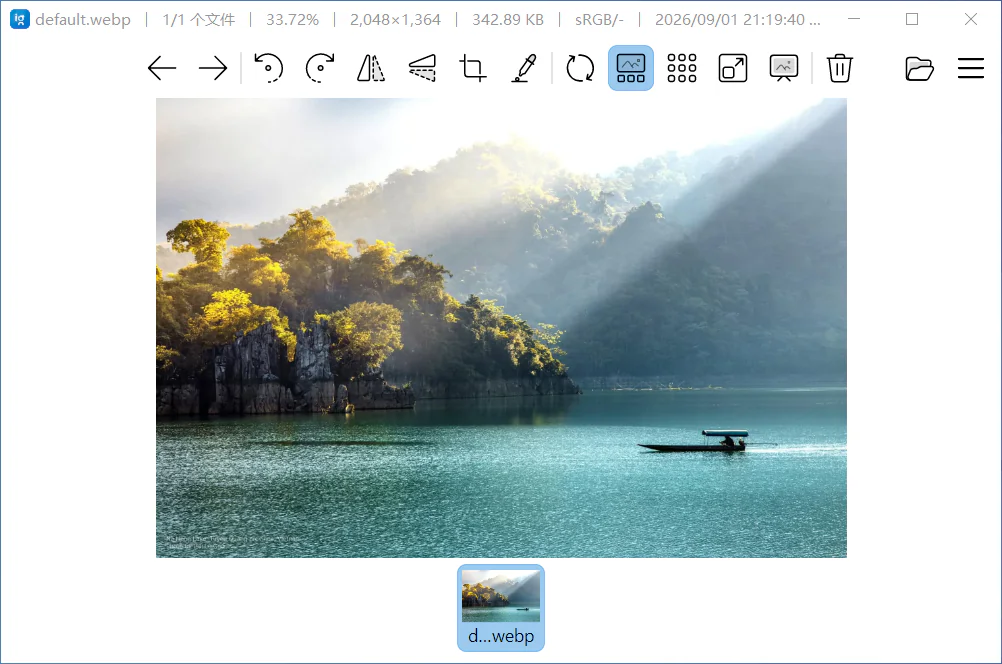
Task: Click the 342.89 KB file size
Action: click(508, 20)
